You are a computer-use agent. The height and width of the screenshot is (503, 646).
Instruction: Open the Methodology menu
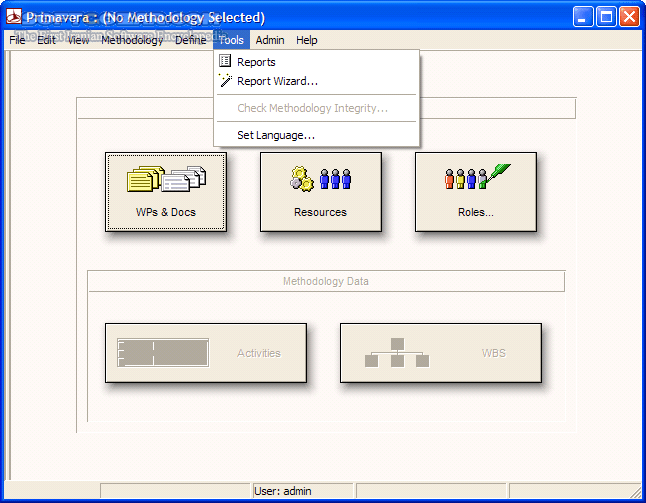(131, 40)
